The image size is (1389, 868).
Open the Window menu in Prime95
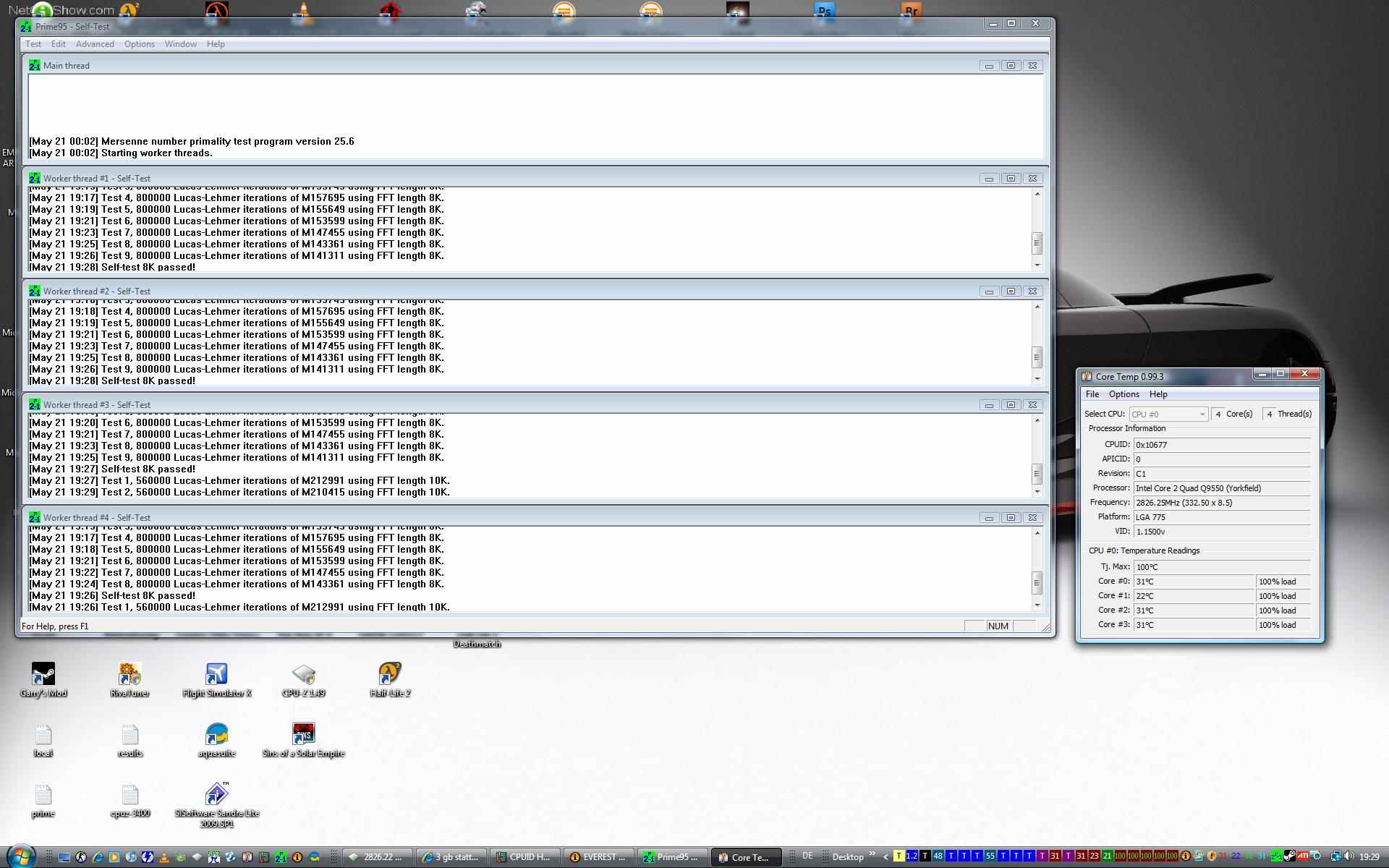click(180, 44)
